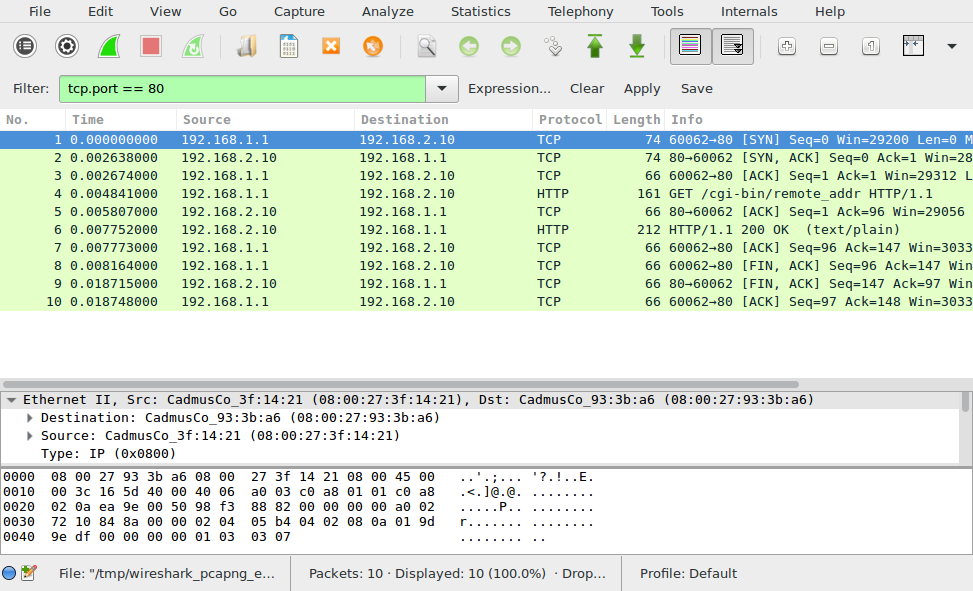Sort by the Destination column header
The width and height of the screenshot is (973, 591).
tap(443, 120)
